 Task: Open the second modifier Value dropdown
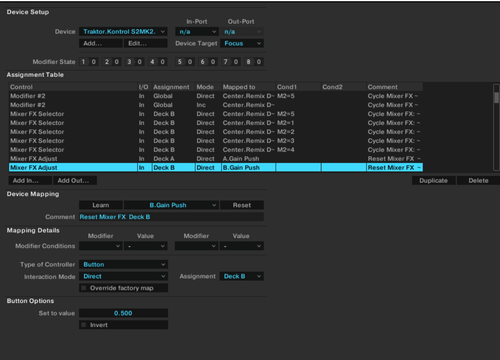[242, 246]
